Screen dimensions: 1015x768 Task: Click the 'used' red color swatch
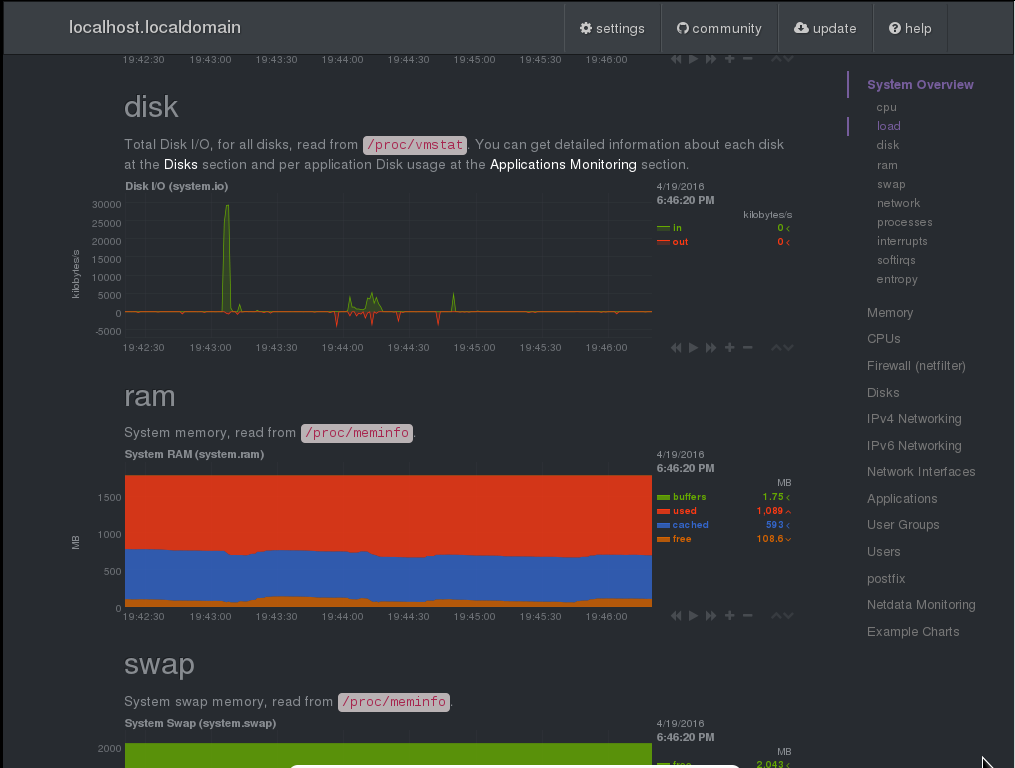click(663, 511)
